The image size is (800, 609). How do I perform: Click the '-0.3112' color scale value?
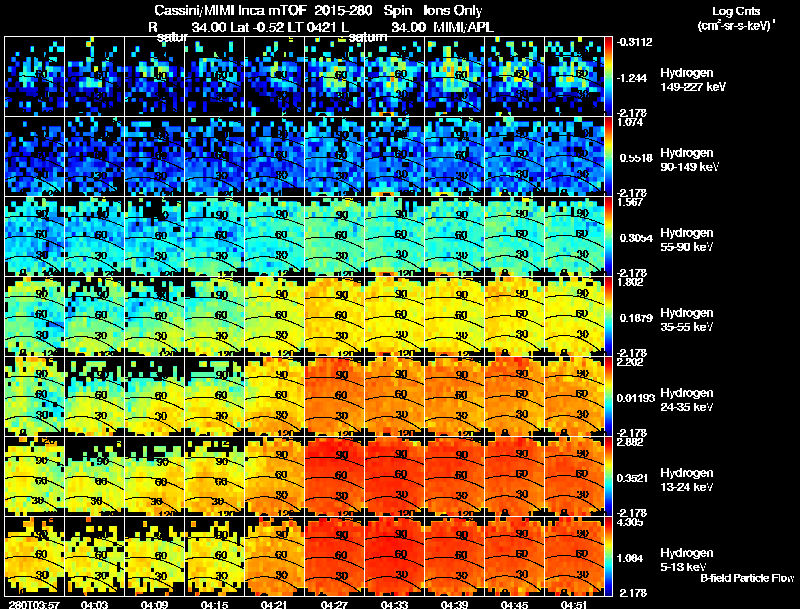click(x=634, y=42)
